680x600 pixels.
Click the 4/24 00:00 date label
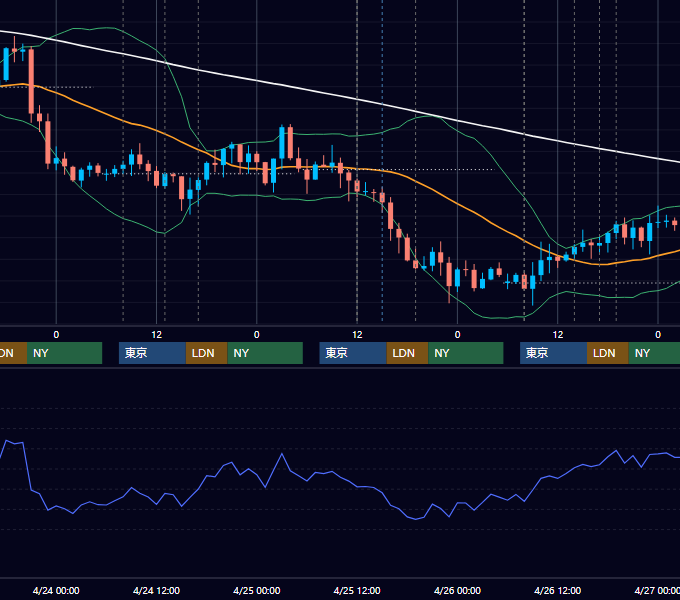click(x=56, y=590)
